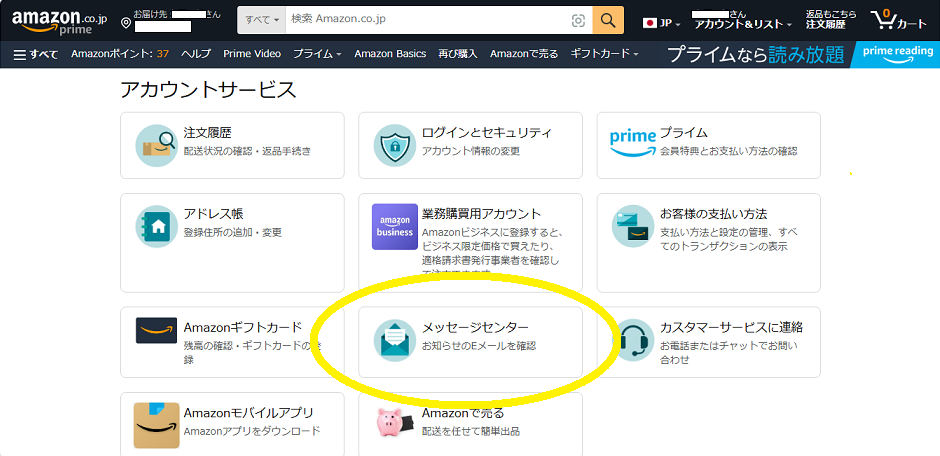Viewport: 940px width, 456px height.
Task: Open the shopping cart icon
Action: 883,20
